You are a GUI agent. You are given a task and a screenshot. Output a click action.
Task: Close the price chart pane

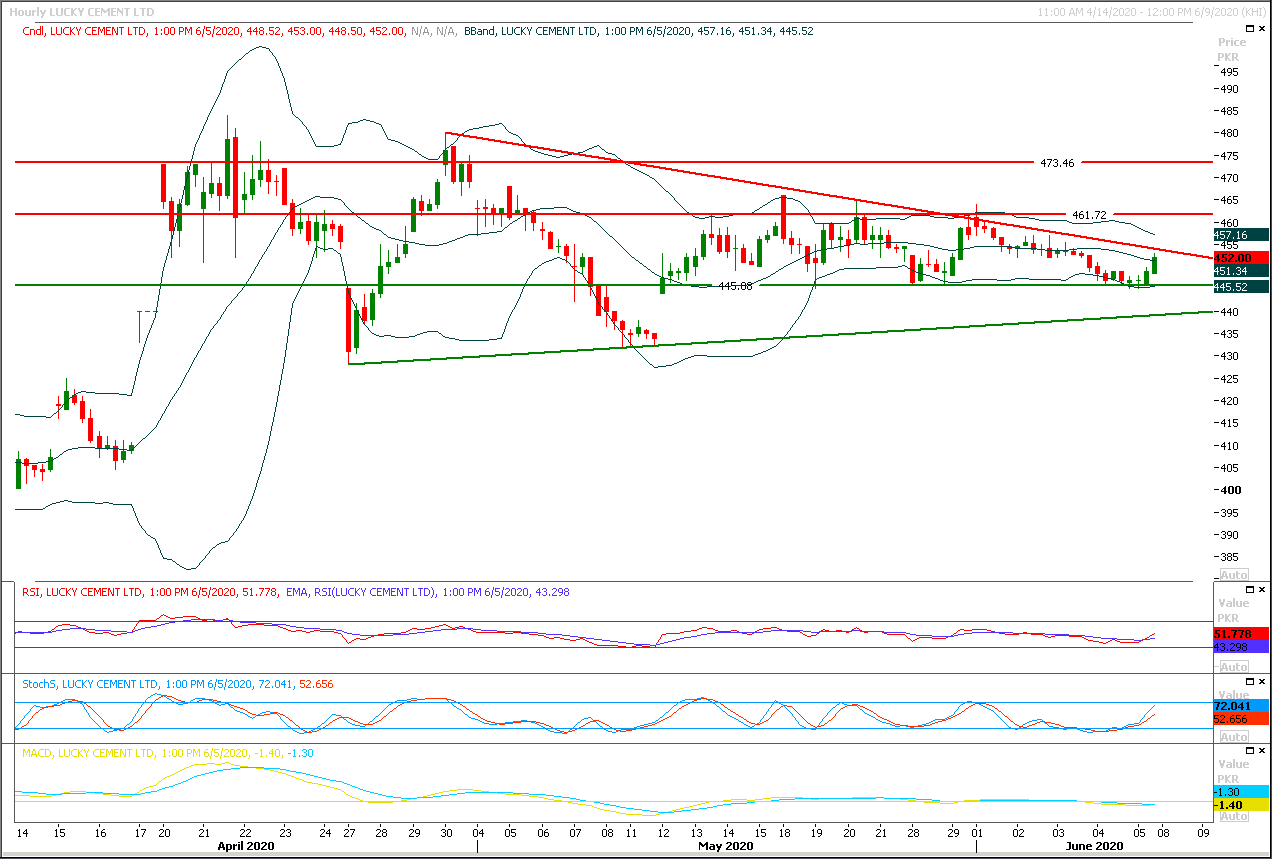click(1262, 30)
